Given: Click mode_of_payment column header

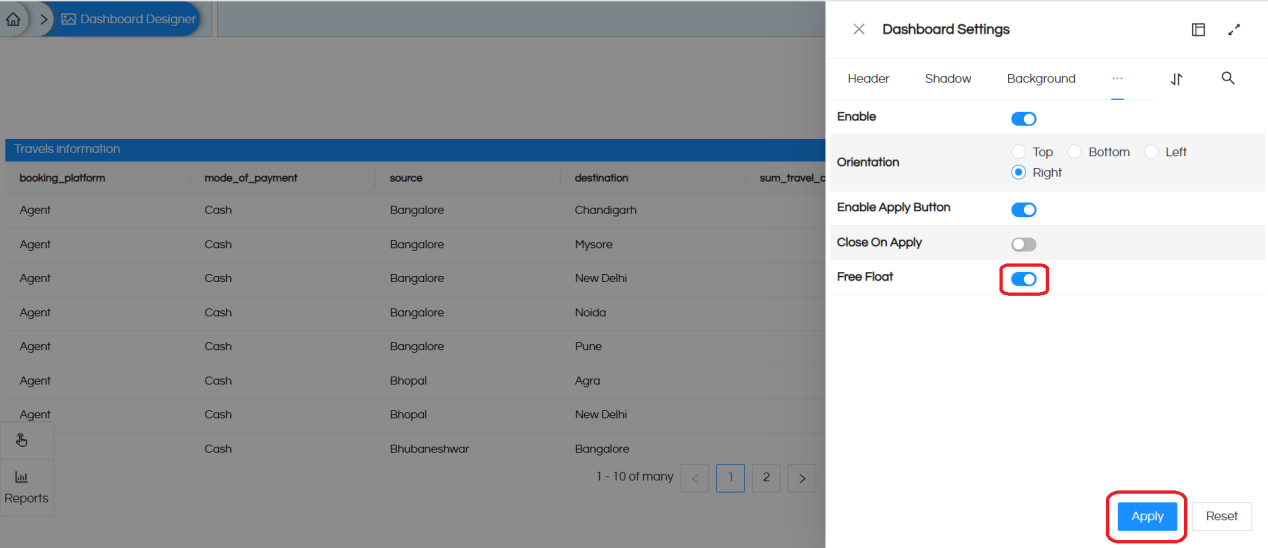Looking at the screenshot, I should pyautogui.click(x=251, y=178).
